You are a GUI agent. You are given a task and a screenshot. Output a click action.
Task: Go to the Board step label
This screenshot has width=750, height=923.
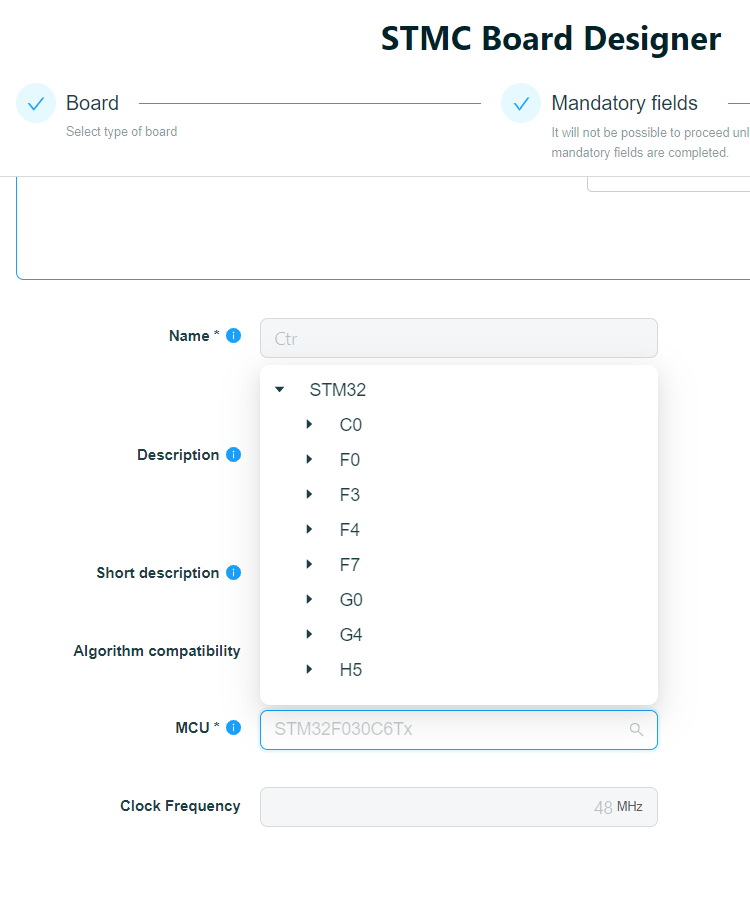(x=92, y=103)
